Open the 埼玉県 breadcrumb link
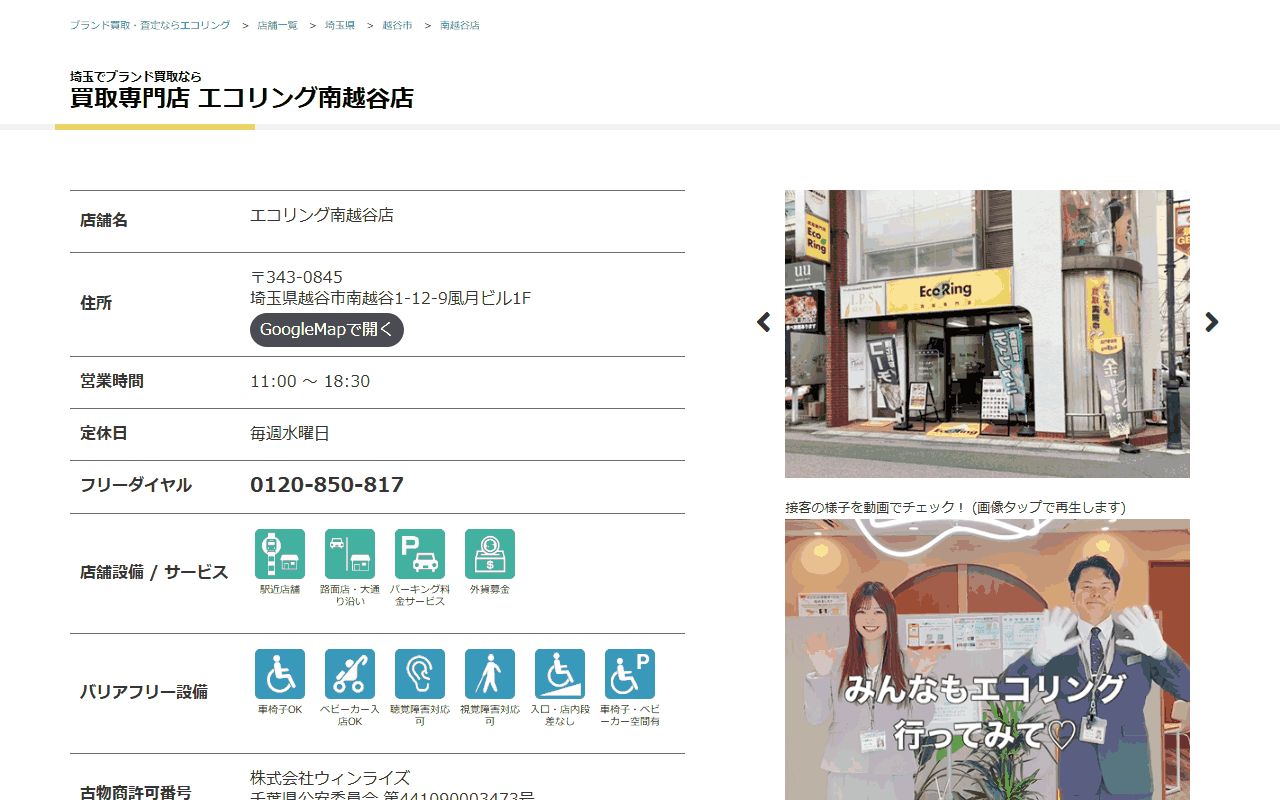The width and height of the screenshot is (1280, 800). [340, 25]
